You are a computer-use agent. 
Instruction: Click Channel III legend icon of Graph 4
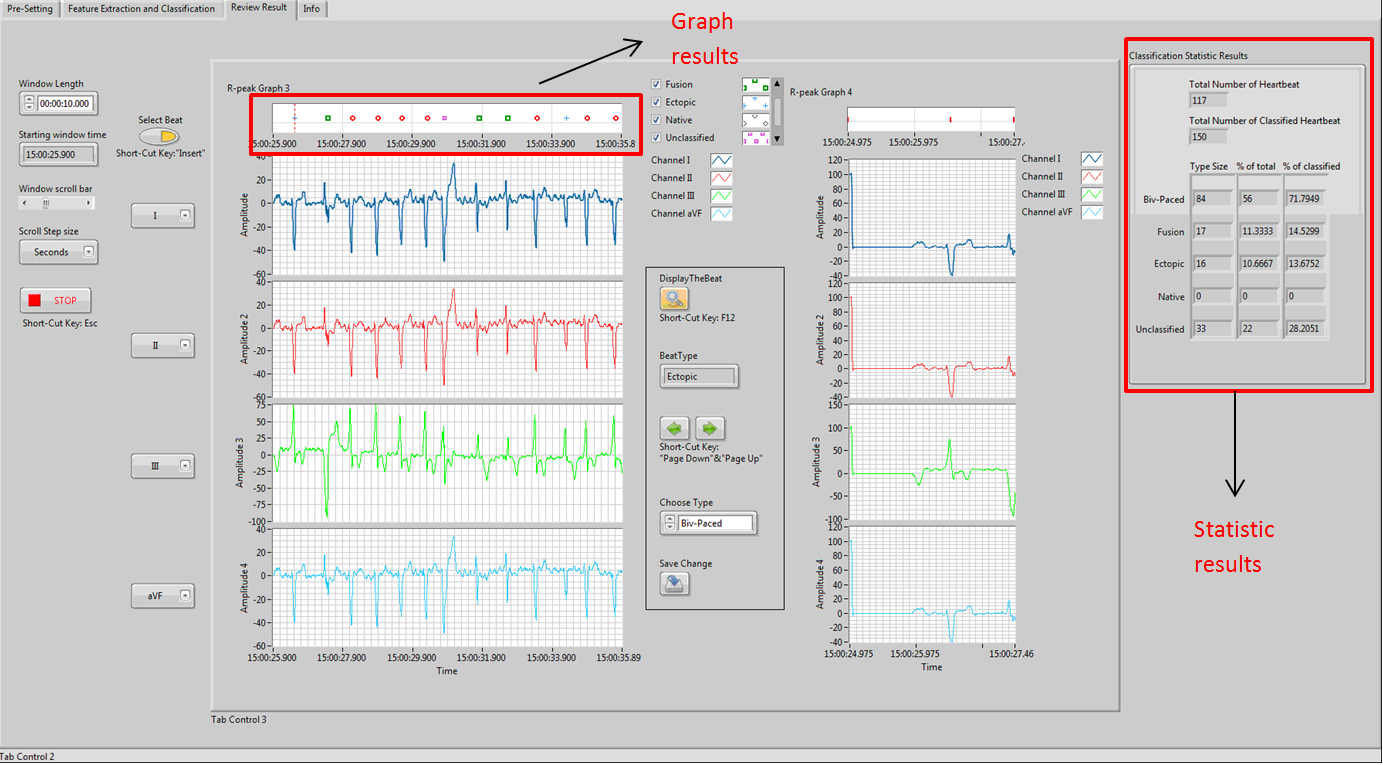click(x=1092, y=195)
